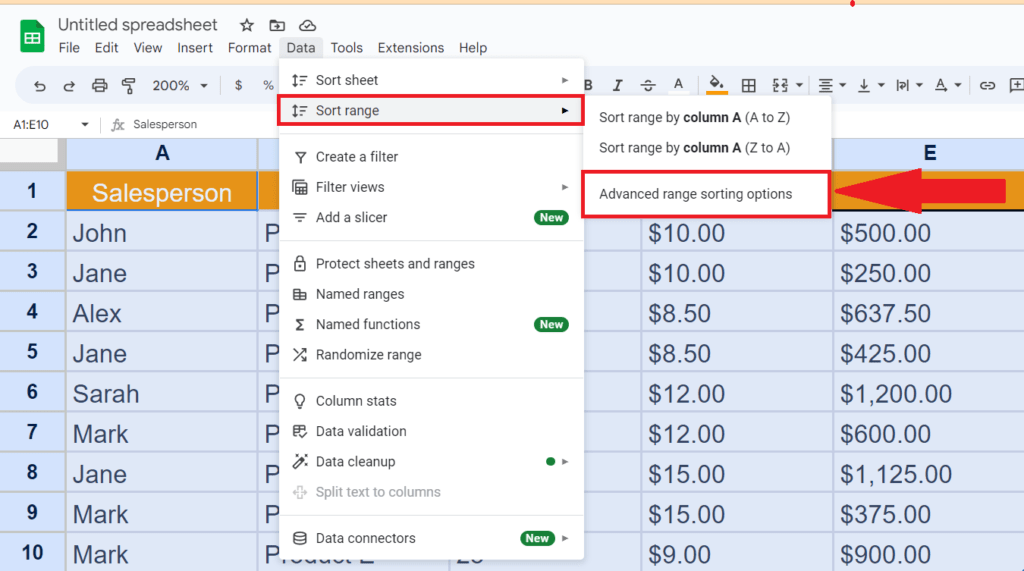Expand Data cleanup submenu
The height and width of the screenshot is (571, 1024).
(x=431, y=462)
